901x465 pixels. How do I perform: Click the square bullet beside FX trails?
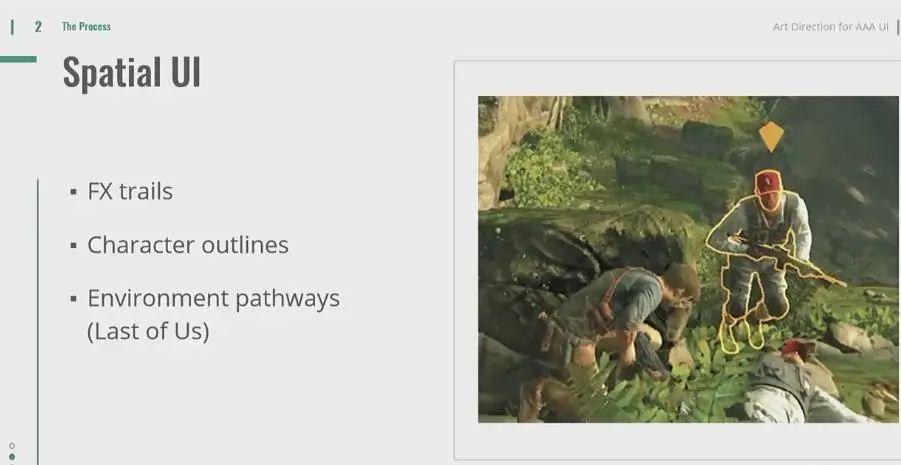pos(73,191)
